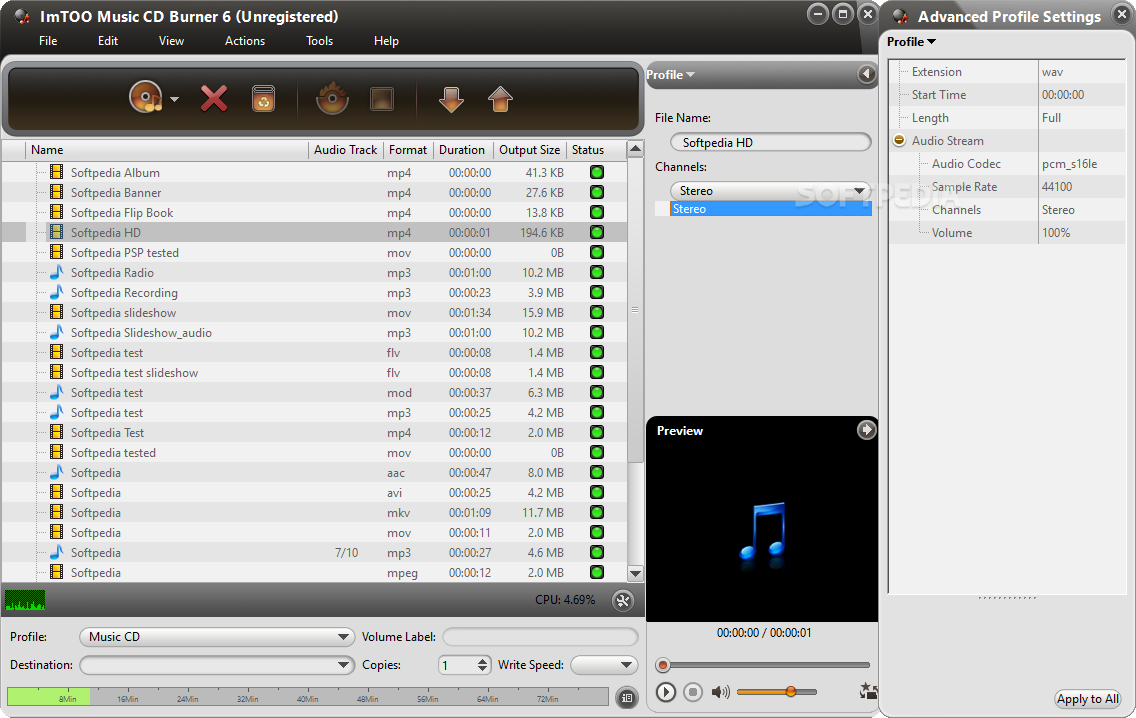Click the Play button in preview
Viewport: 1136px width, 718px height.
tap(666, 692)
